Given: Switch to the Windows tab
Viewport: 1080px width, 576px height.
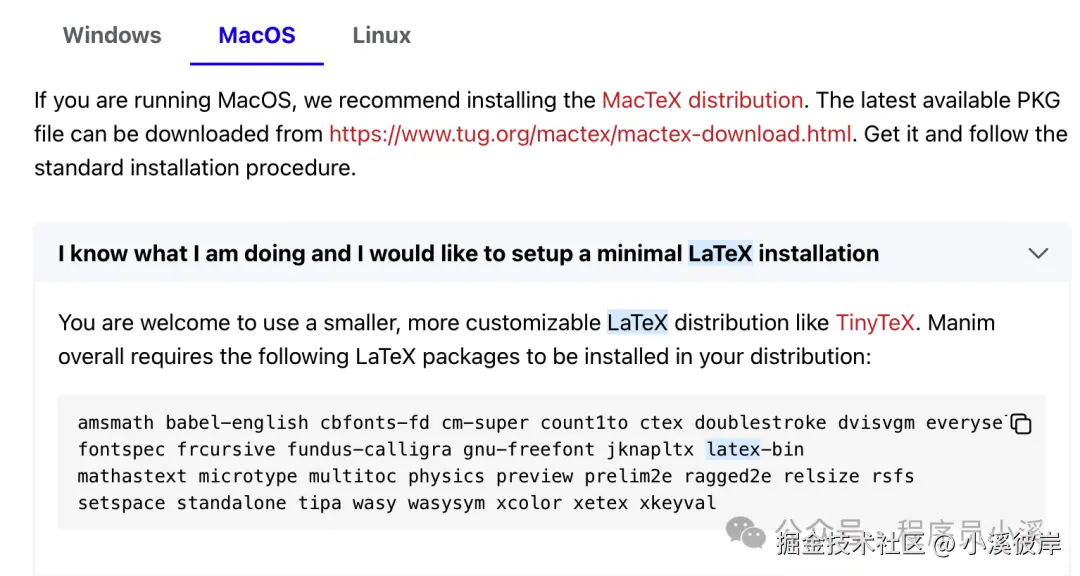Looking at the screenshot, I should pyautogui.click(x=112, y=36).
